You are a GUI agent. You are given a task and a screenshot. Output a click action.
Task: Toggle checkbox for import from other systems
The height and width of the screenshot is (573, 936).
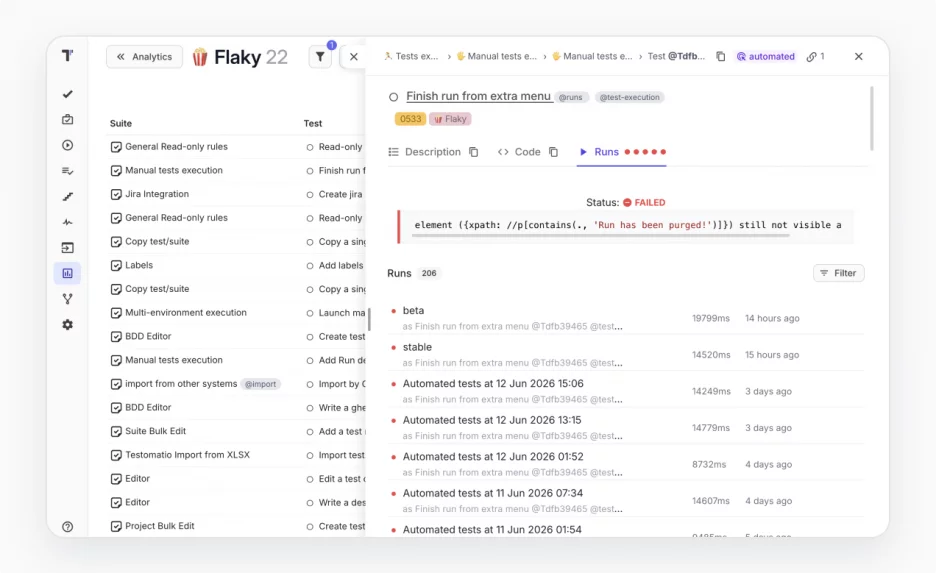[x=116, y=384]
